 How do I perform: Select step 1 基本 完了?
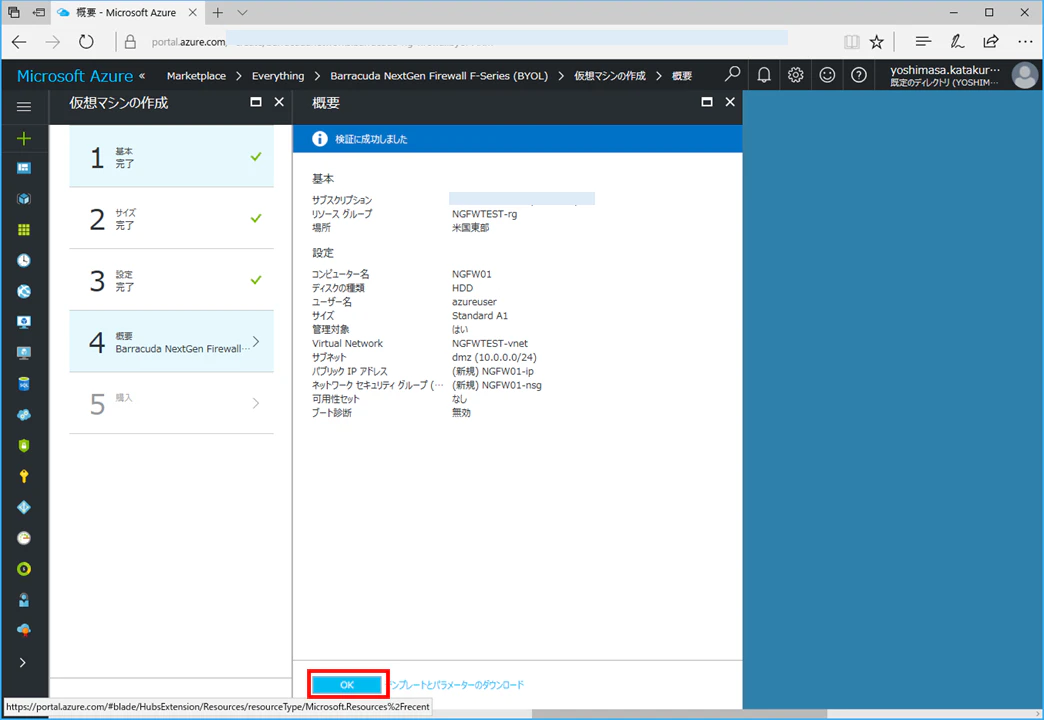point(171,157)
